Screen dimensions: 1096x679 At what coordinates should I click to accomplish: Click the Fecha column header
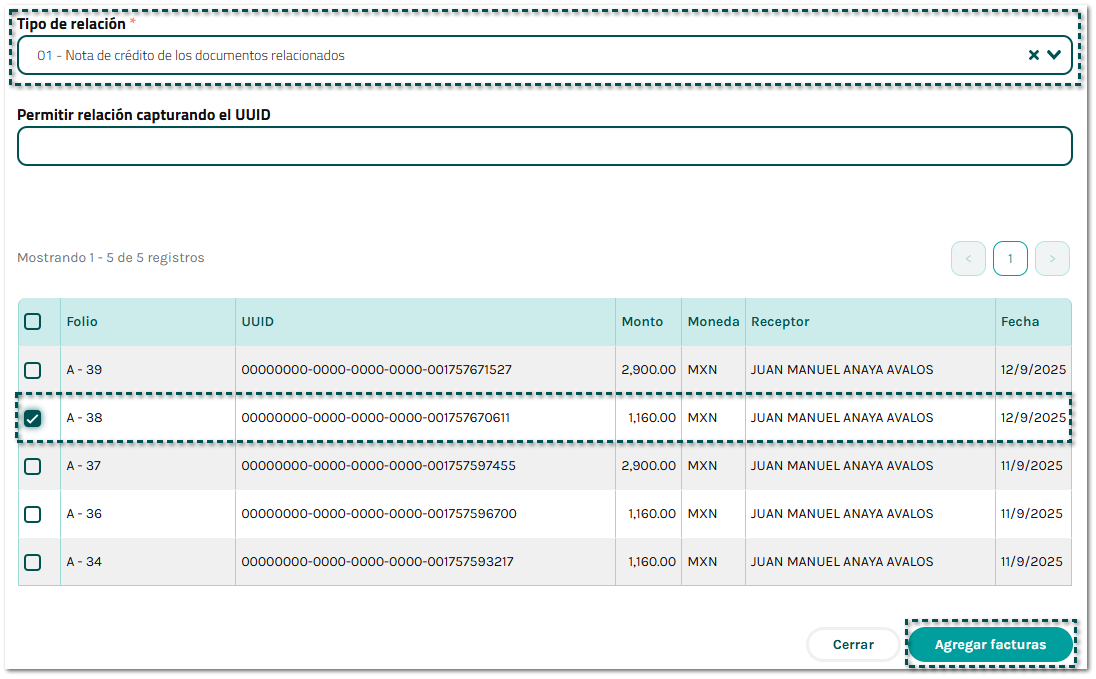coord(1019,322)
